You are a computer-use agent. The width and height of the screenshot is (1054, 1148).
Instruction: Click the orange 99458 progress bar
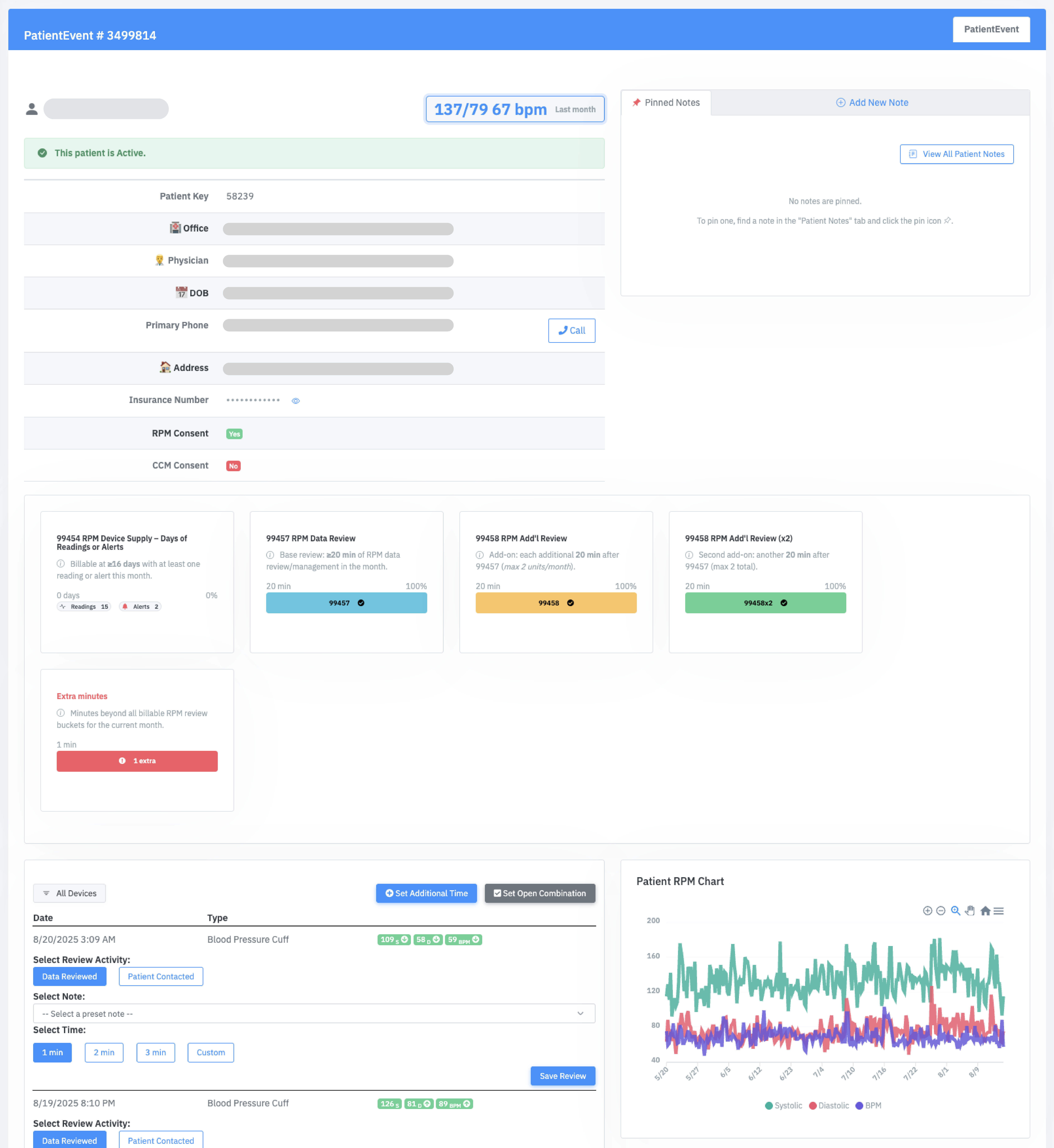(556, 603)
